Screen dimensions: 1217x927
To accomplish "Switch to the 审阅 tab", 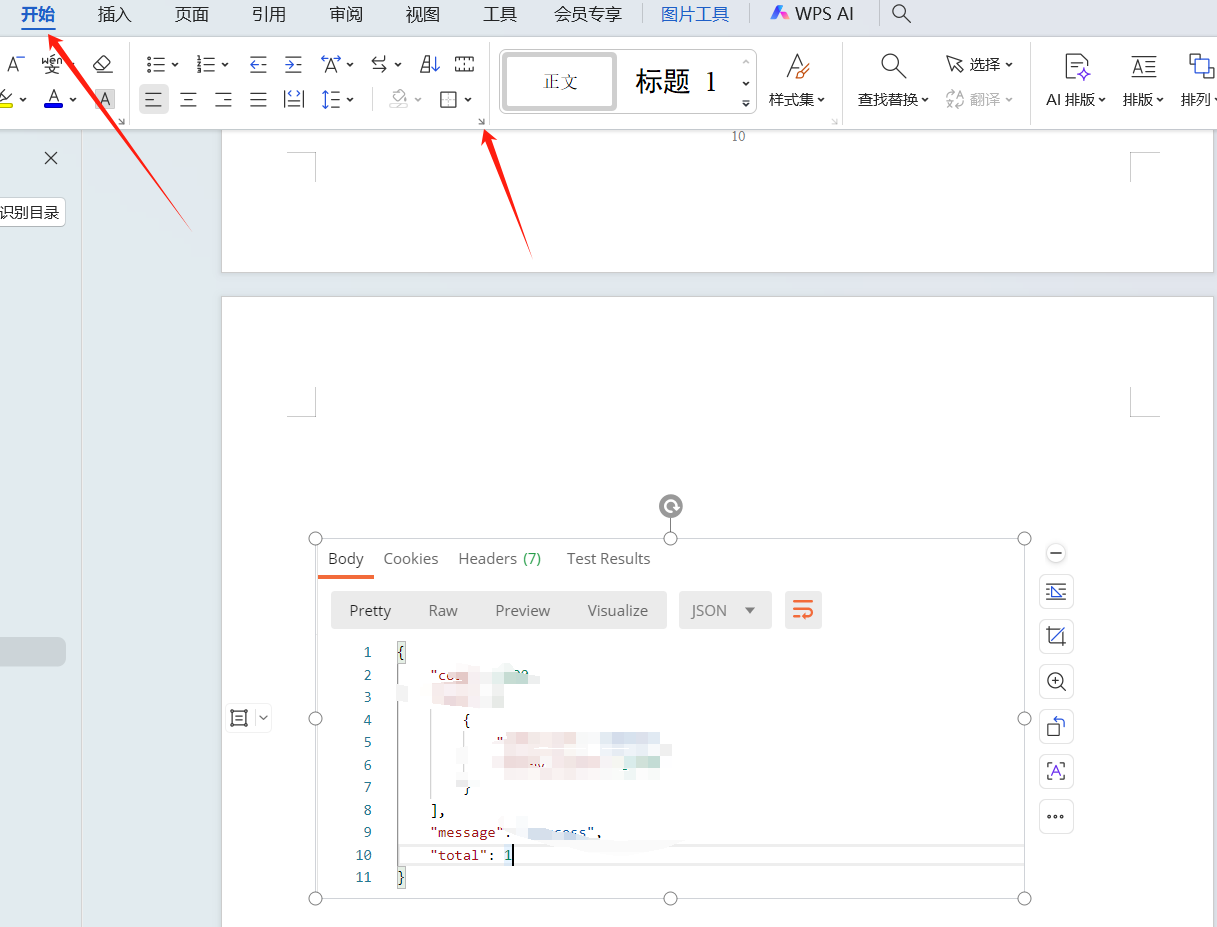I will pyautogui.click(x=346, y=14).
